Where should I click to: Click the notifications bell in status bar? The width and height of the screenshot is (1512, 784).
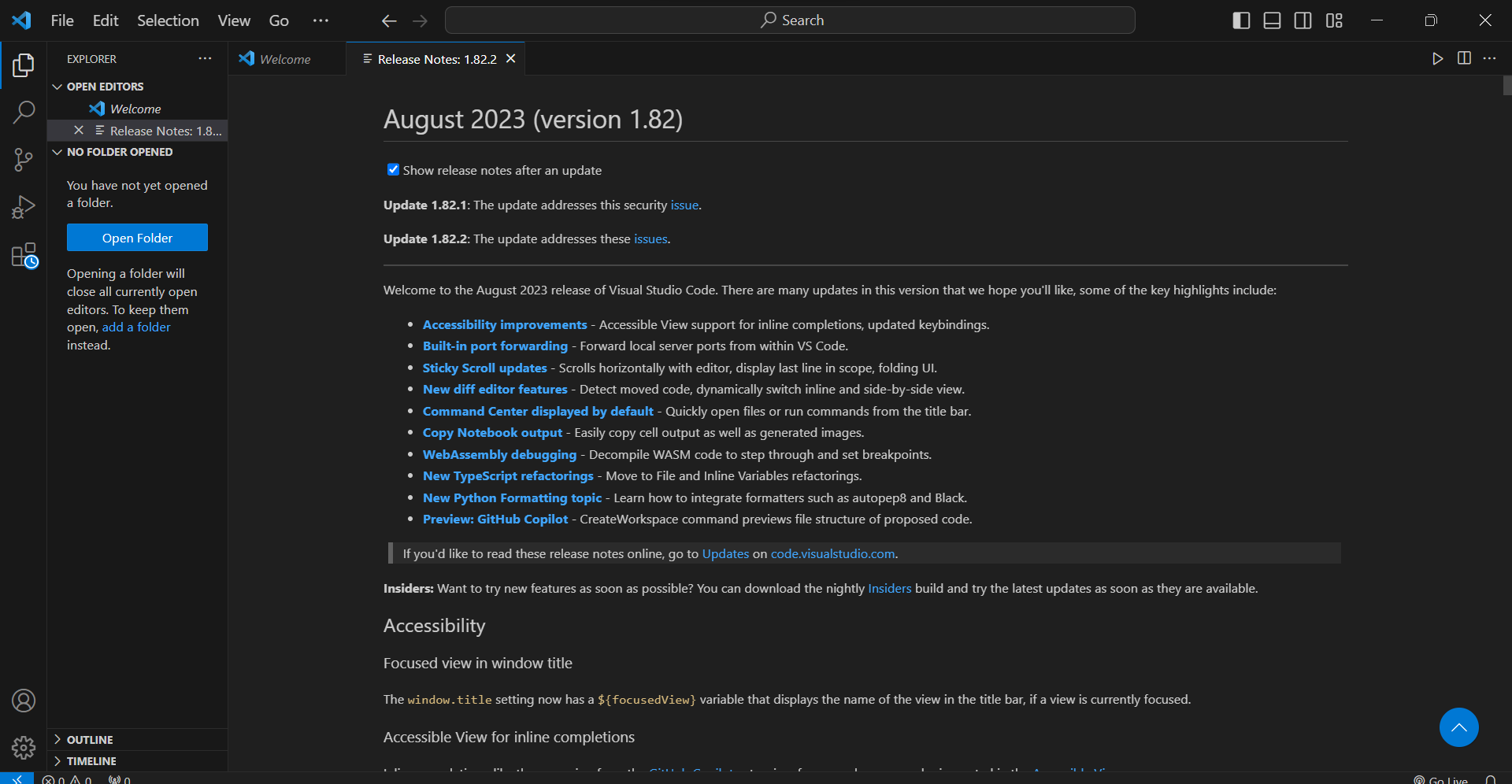point(1491,779)
